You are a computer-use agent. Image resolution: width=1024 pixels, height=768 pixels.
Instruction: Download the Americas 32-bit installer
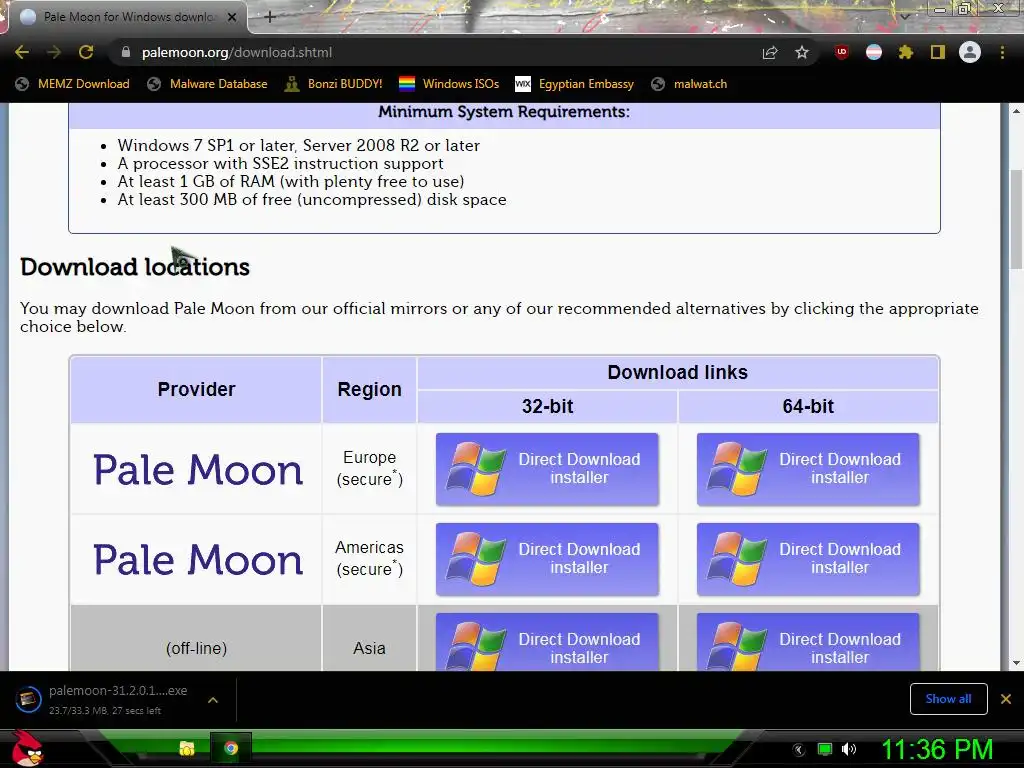click(x=547, y=559)
